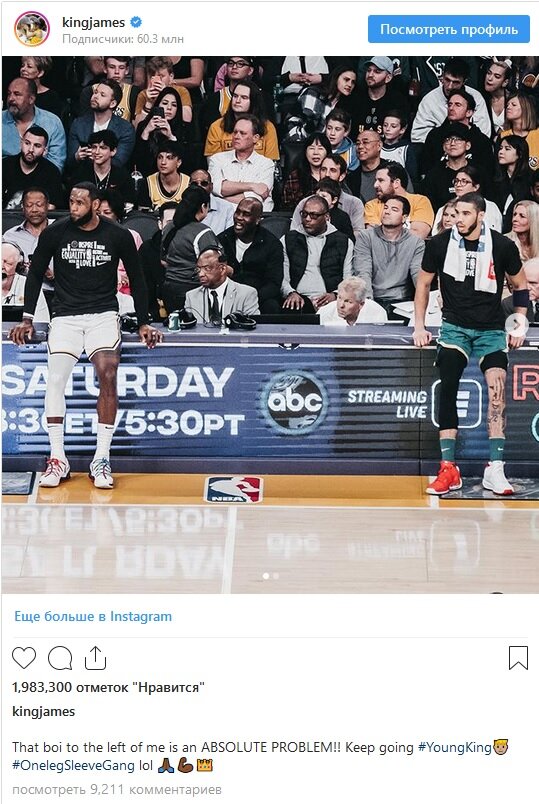View all 9,211 comments
The height and width of the screenshot is (804, 539).
[x=116, y=789]
